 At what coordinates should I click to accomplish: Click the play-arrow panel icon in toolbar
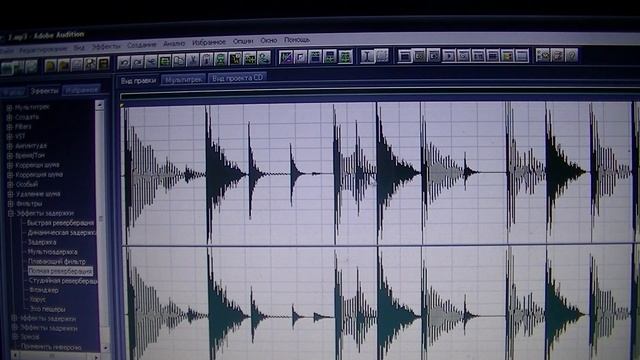pos(449,56)
